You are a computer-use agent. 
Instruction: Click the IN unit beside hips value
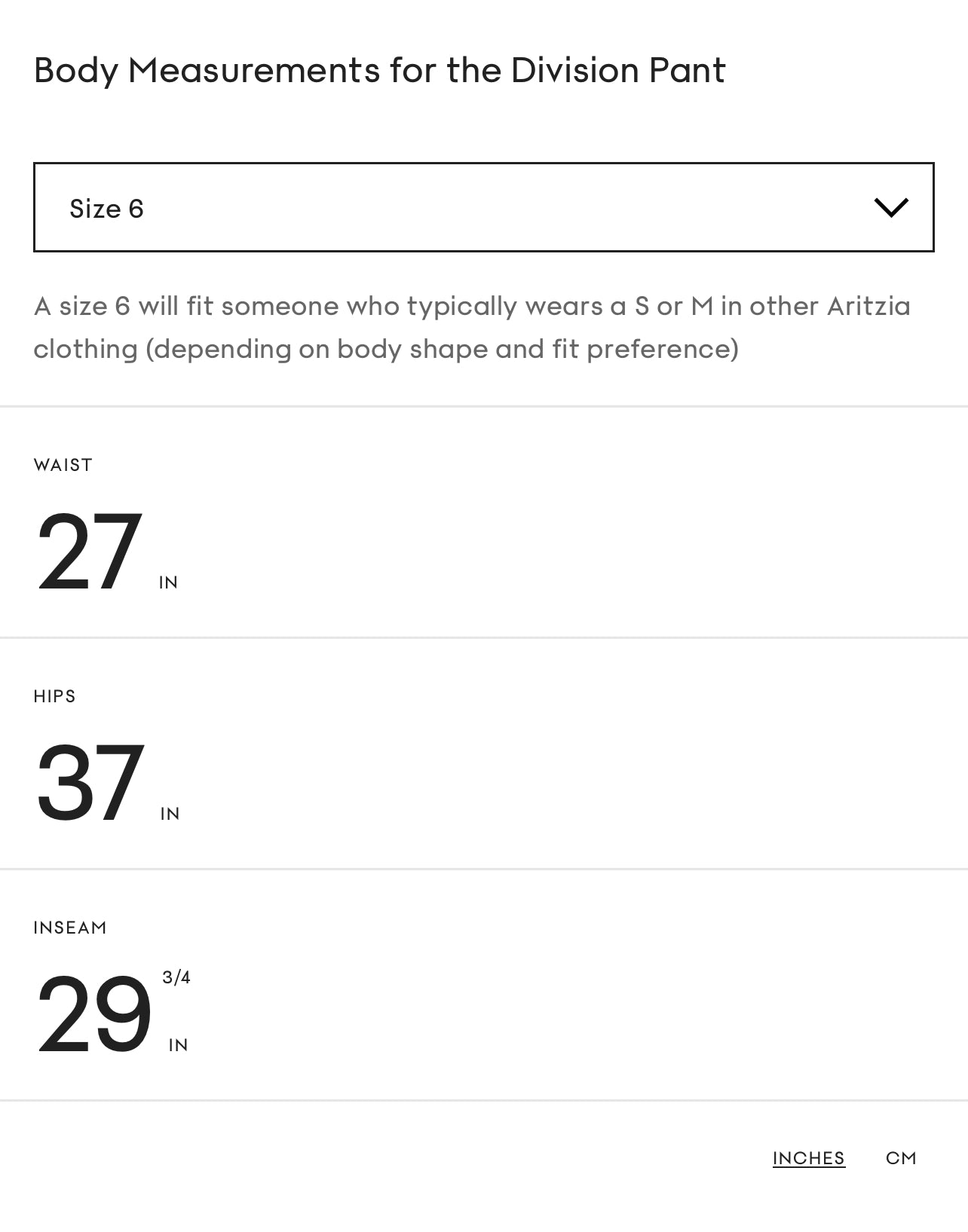170,814
